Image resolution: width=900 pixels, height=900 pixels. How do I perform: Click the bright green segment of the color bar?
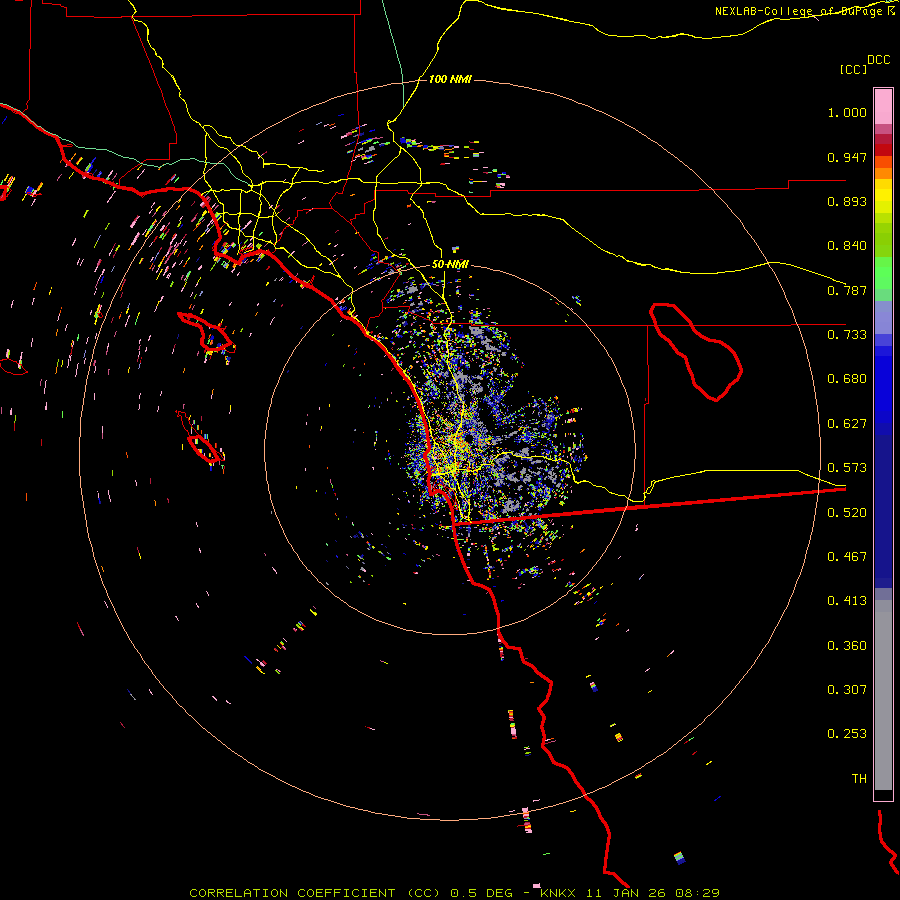(883, 273)
